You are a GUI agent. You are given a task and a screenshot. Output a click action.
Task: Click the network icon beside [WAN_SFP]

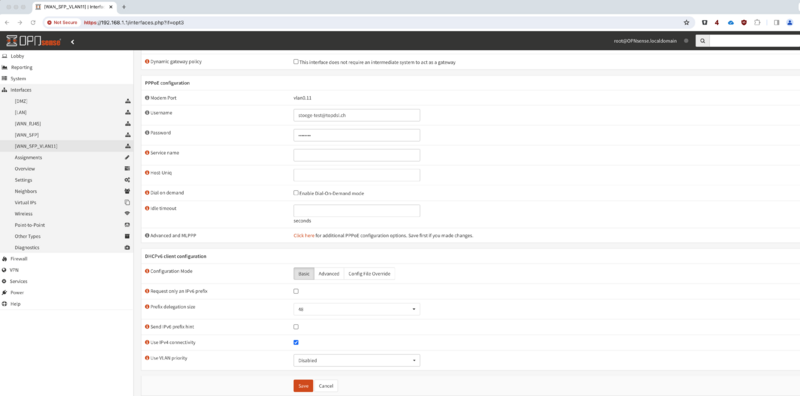[128, 135]
